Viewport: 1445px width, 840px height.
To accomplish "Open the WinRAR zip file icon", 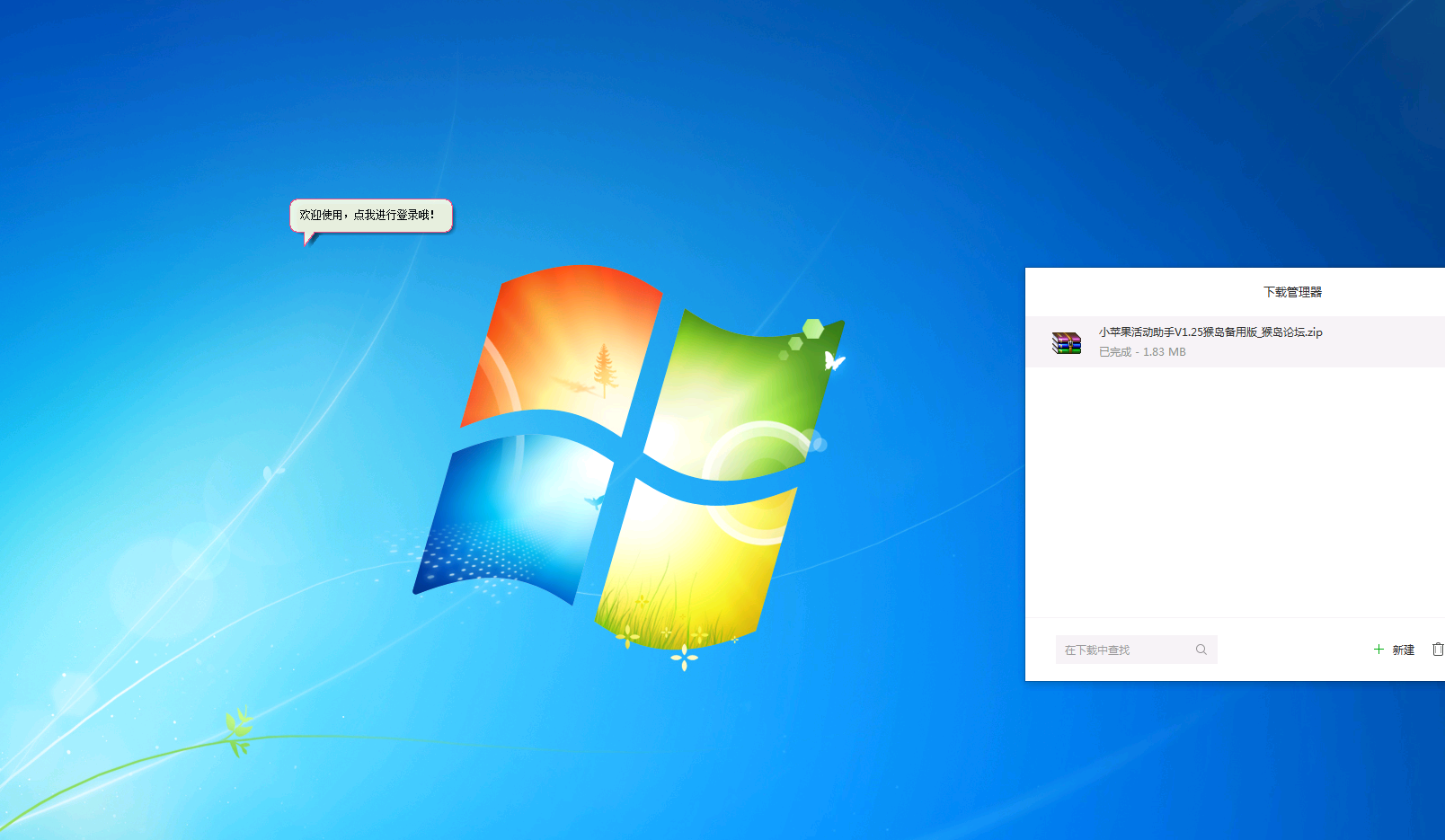I will (x=1067, y=342).
